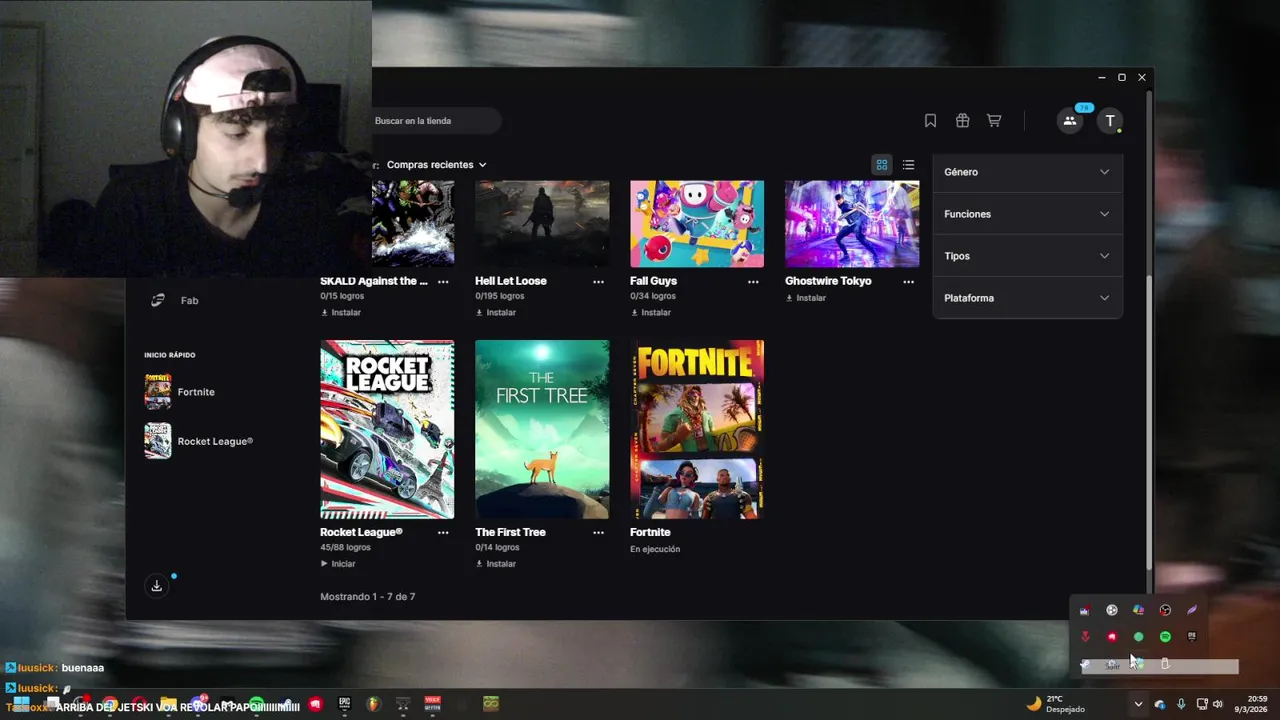Image resolution: width=1280 pixels, height=720 pixels.
Task: Open Voicemeeter taskbar icon
Action: [x=433, y=704]
